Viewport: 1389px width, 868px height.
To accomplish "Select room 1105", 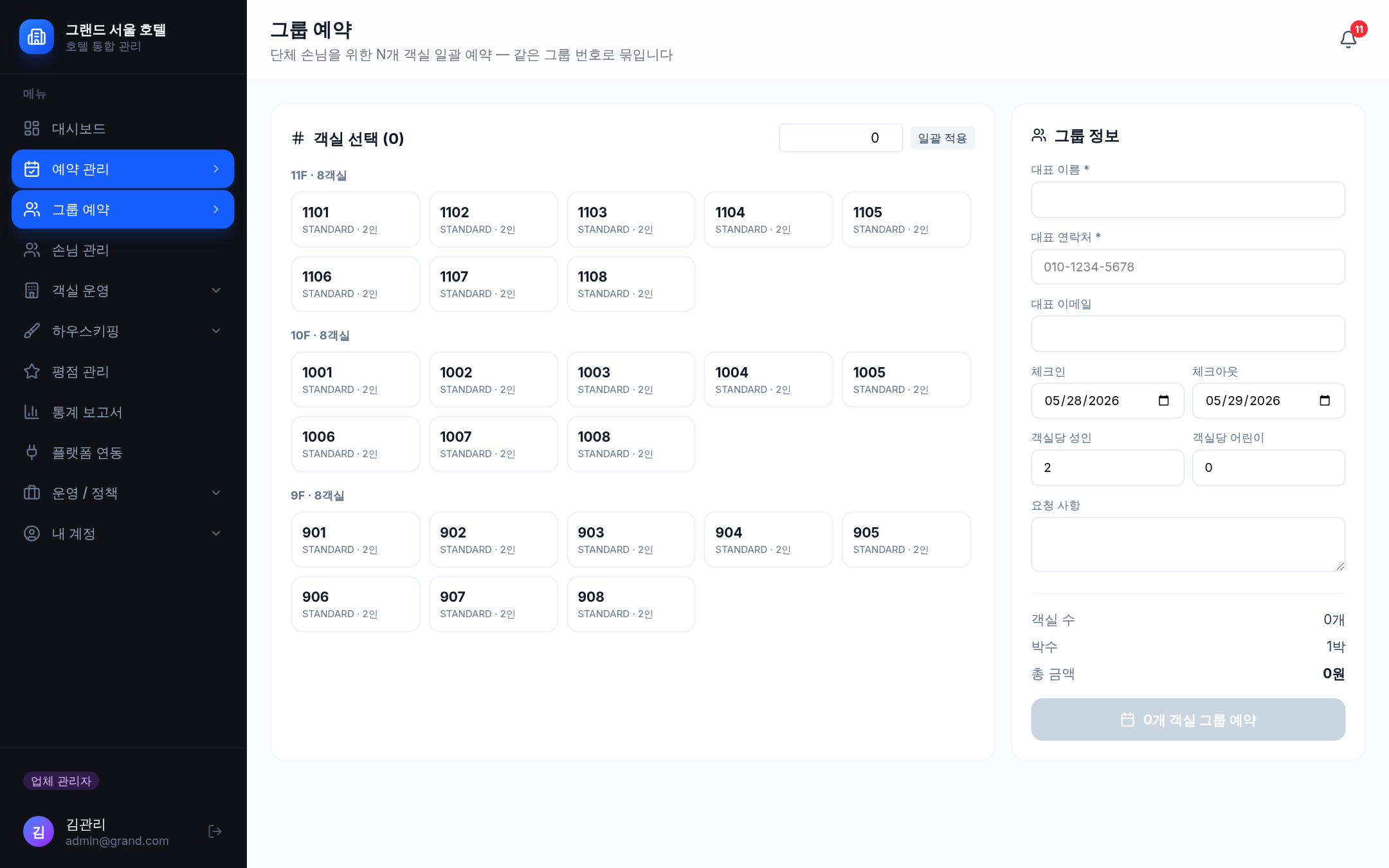I will click(906, 219).
